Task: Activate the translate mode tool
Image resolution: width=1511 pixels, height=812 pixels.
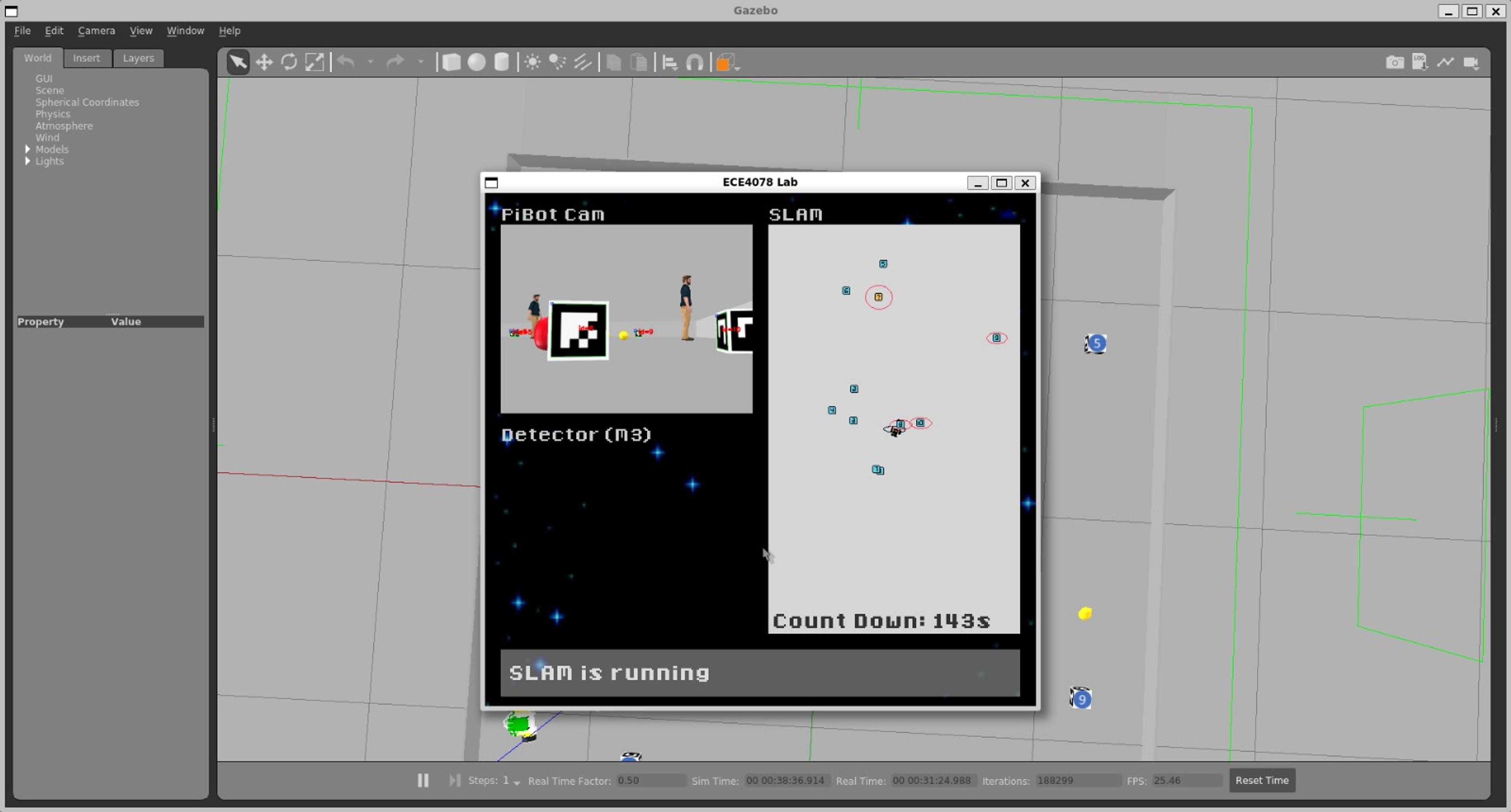Action: point(264,62)
